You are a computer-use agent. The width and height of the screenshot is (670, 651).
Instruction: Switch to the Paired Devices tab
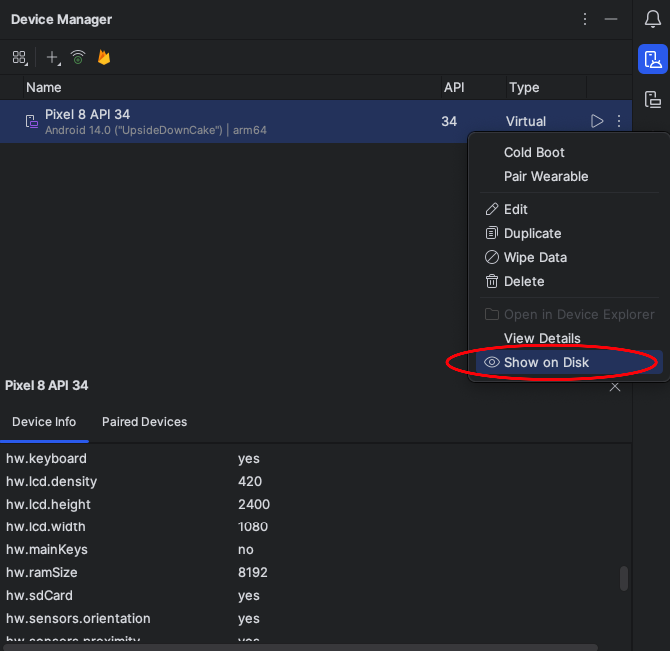[x=144, y=422]
